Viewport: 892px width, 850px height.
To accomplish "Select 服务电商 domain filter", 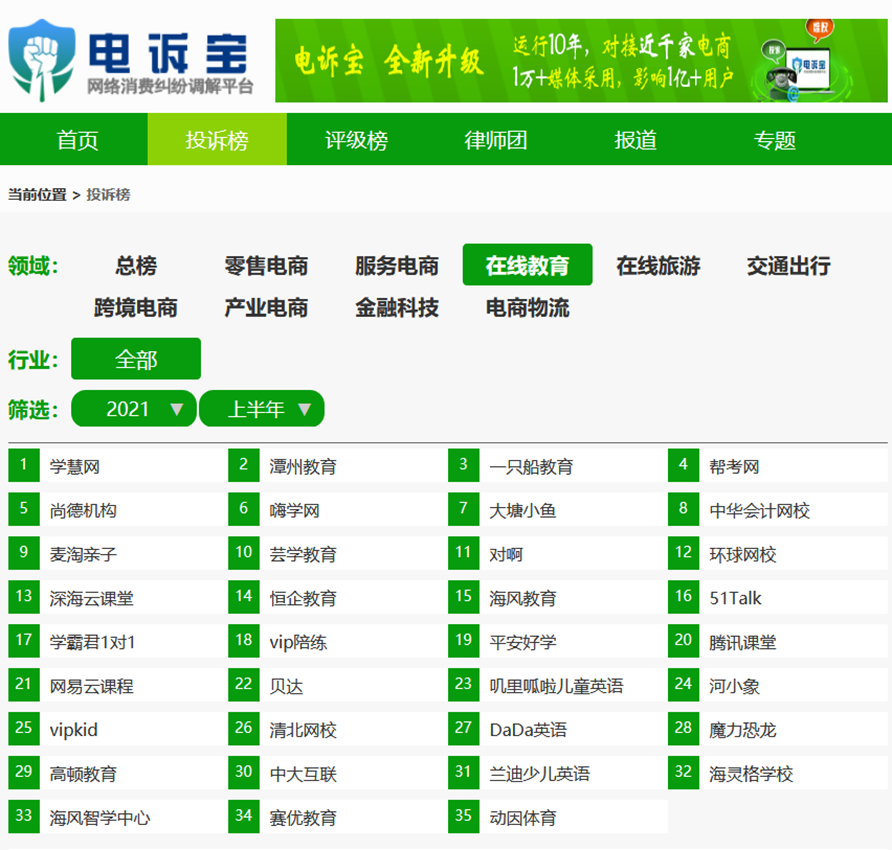I will pos(397,266).
